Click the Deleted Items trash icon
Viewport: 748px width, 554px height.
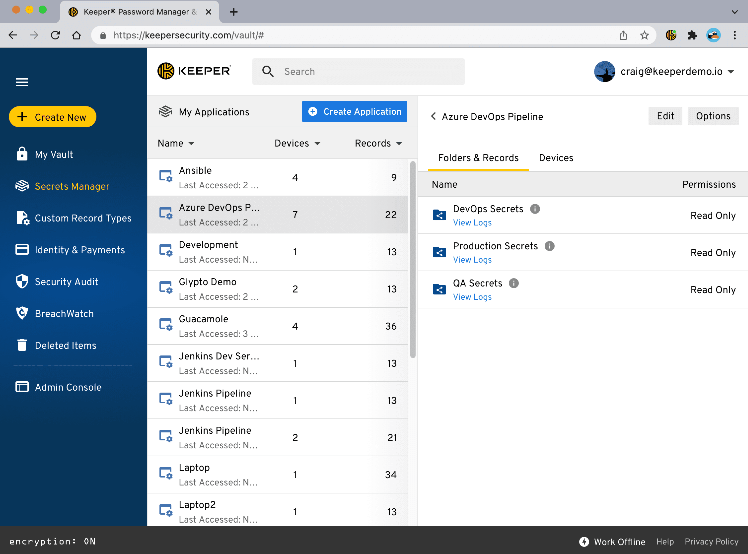[x=22, y=345]
